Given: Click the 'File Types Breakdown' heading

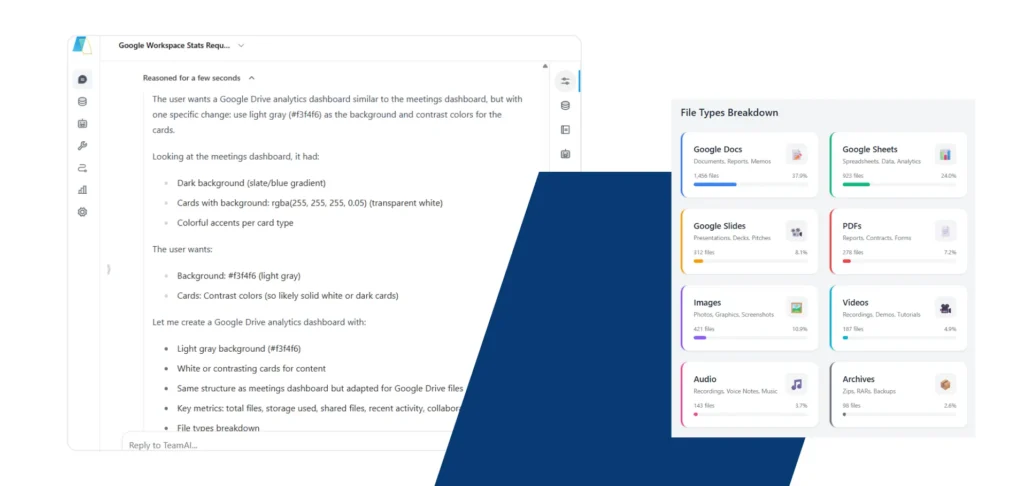Looking at the screenshot, I should click(729, 112).
